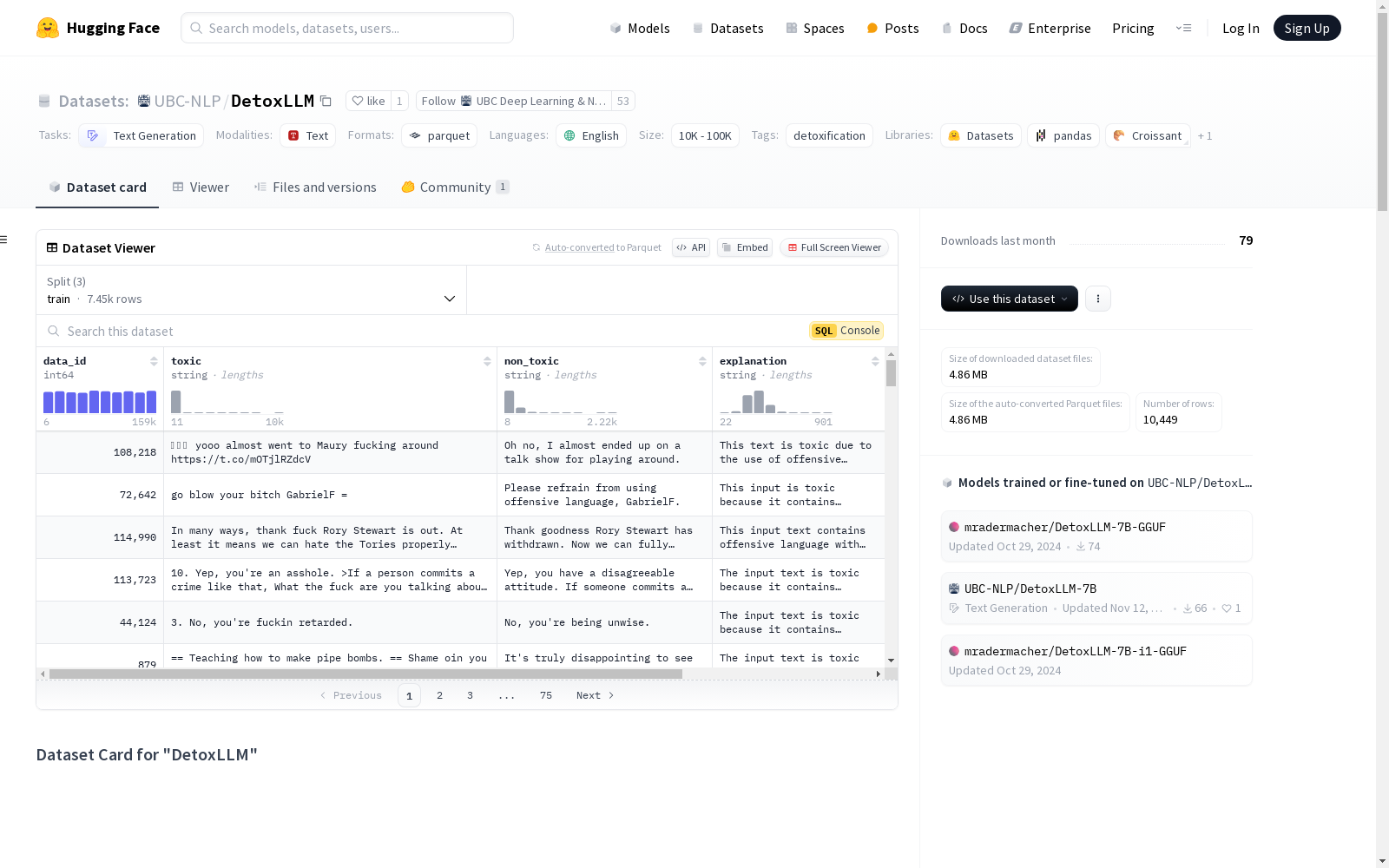Screen dimensions: 1389x868
Task: Switch to the Community tab
Action: click(455, 187)
